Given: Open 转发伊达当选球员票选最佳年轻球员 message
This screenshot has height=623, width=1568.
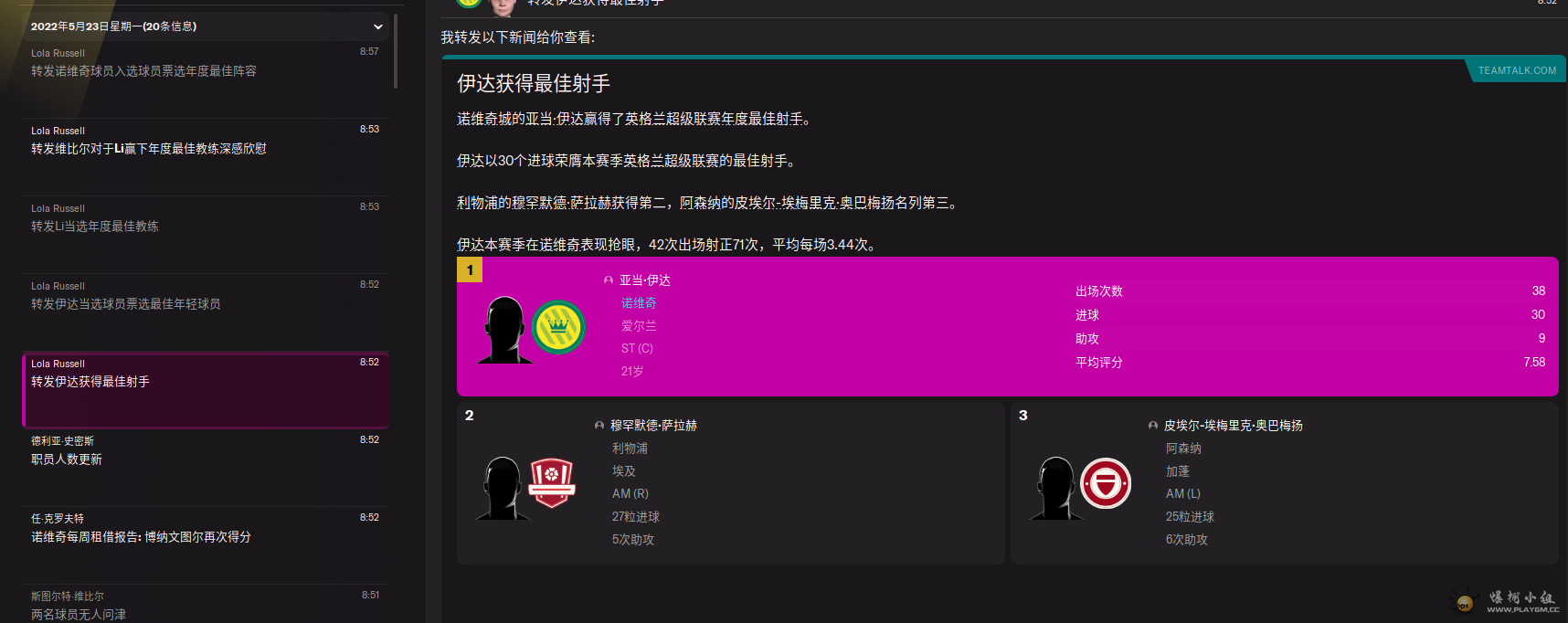Looking at the screenshot, I should coord(126,304).
